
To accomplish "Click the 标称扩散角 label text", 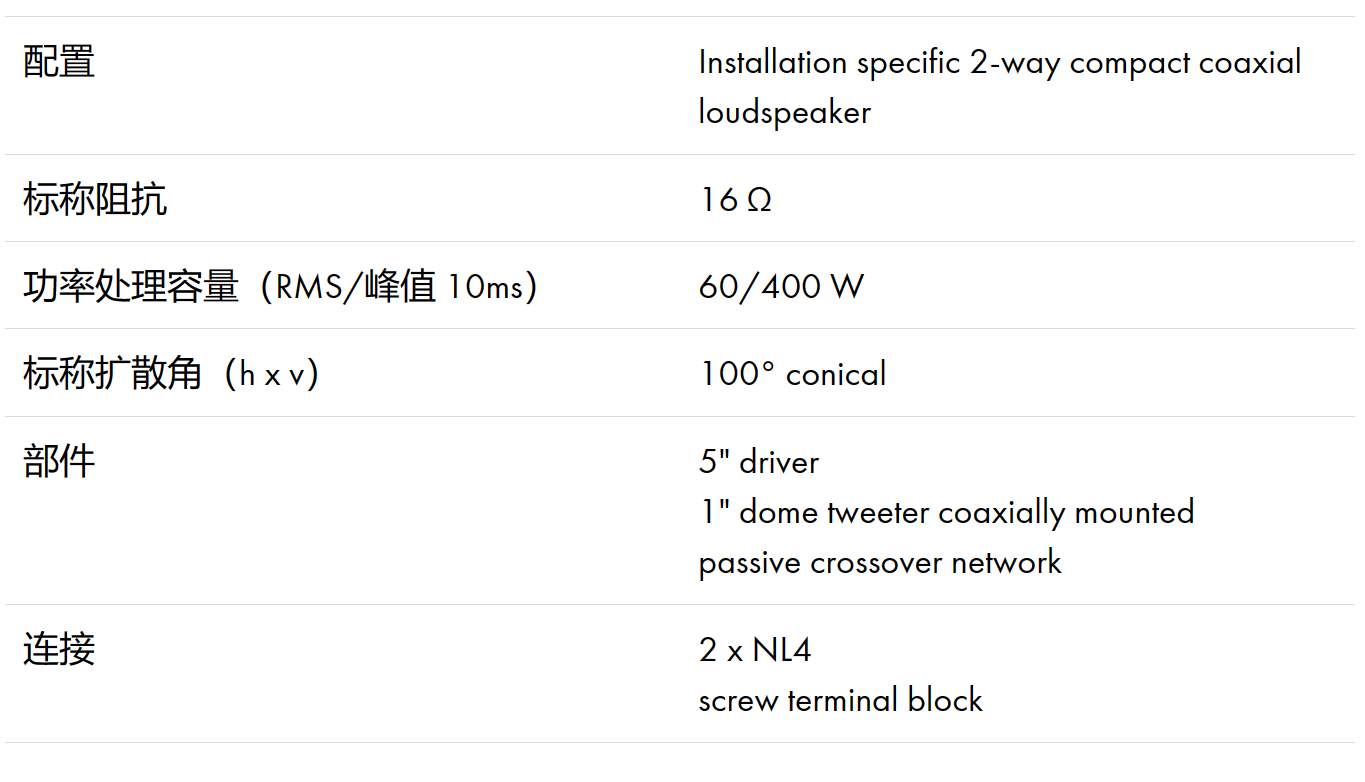I will (x=113, y=374).
